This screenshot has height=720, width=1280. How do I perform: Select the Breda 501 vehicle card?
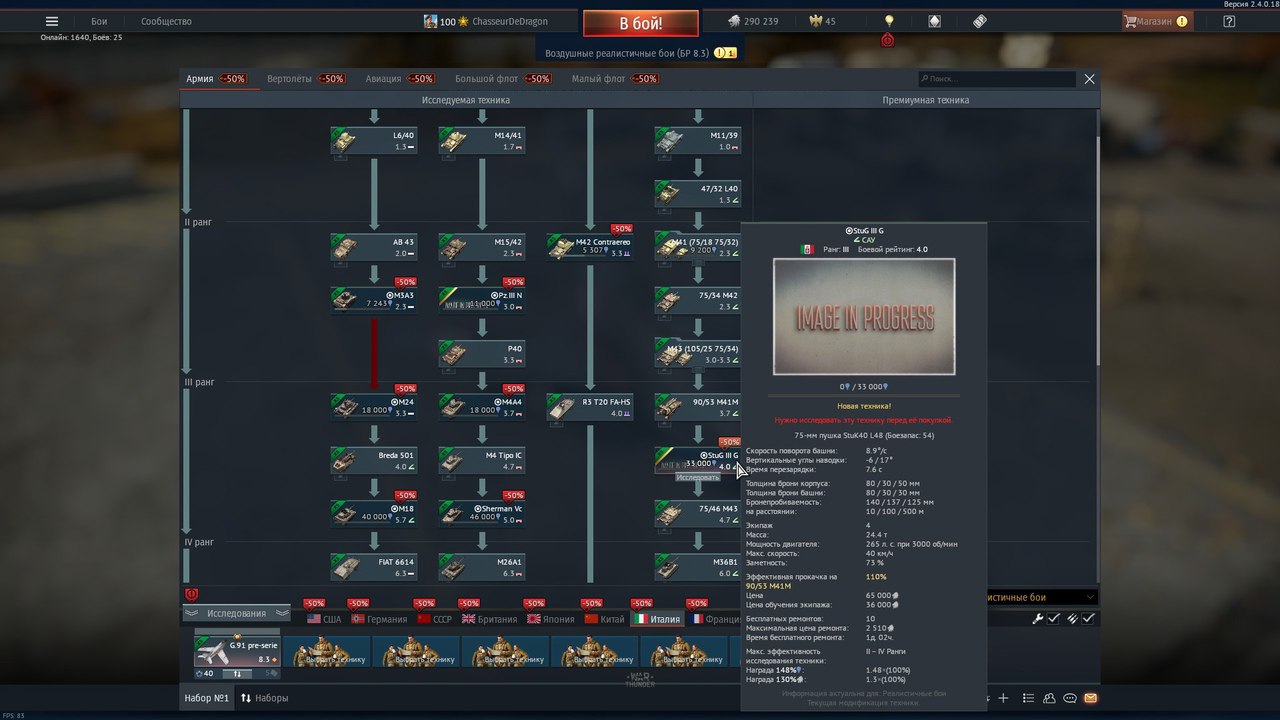click(x=374, y=460)
